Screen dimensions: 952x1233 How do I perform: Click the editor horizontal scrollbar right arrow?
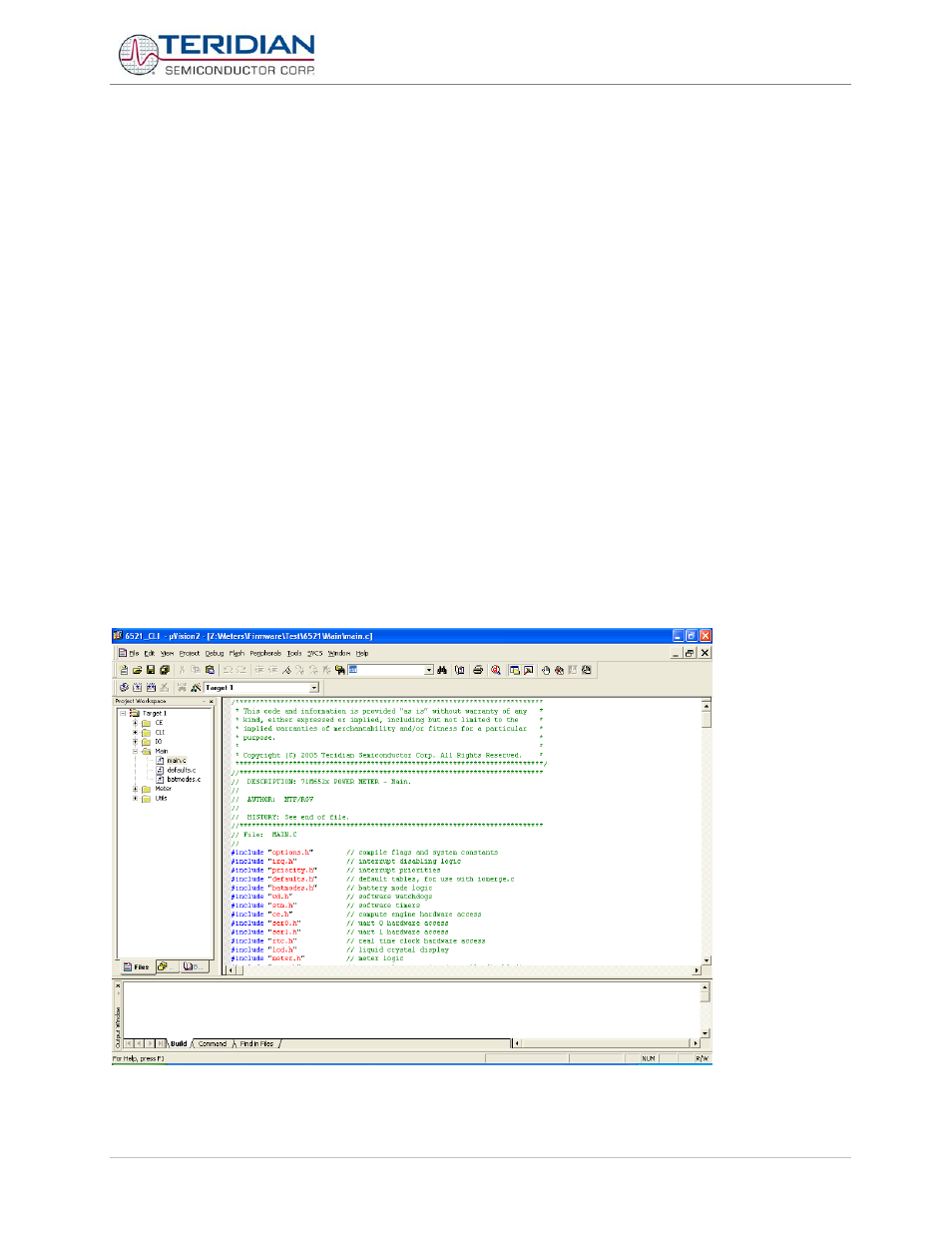pyautogui.click(x=697, y=970)
